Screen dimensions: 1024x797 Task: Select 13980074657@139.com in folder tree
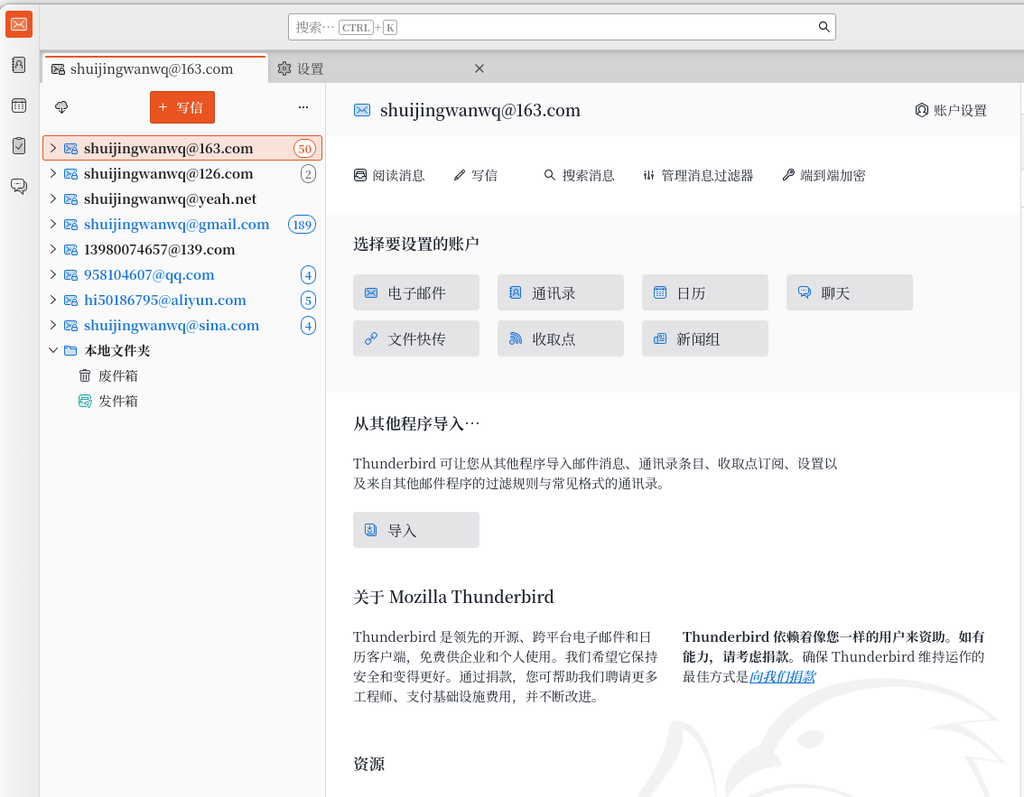182,250
